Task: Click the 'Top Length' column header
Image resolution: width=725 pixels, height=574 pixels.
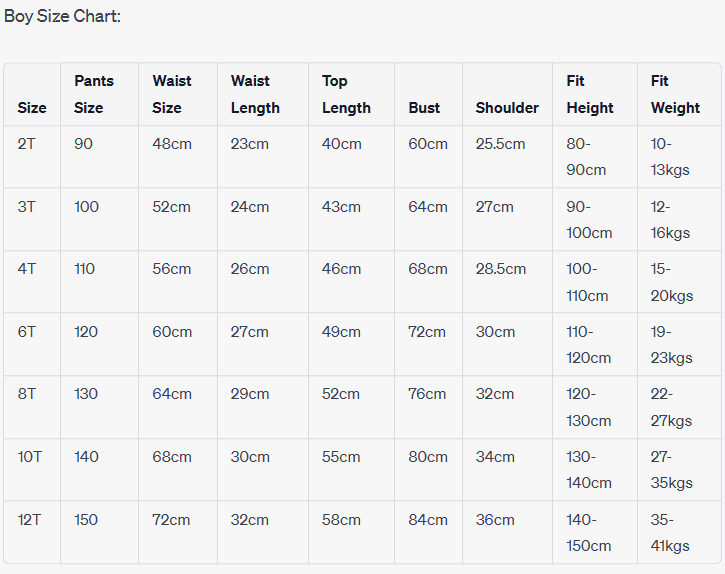Action: tap(346, 94)
